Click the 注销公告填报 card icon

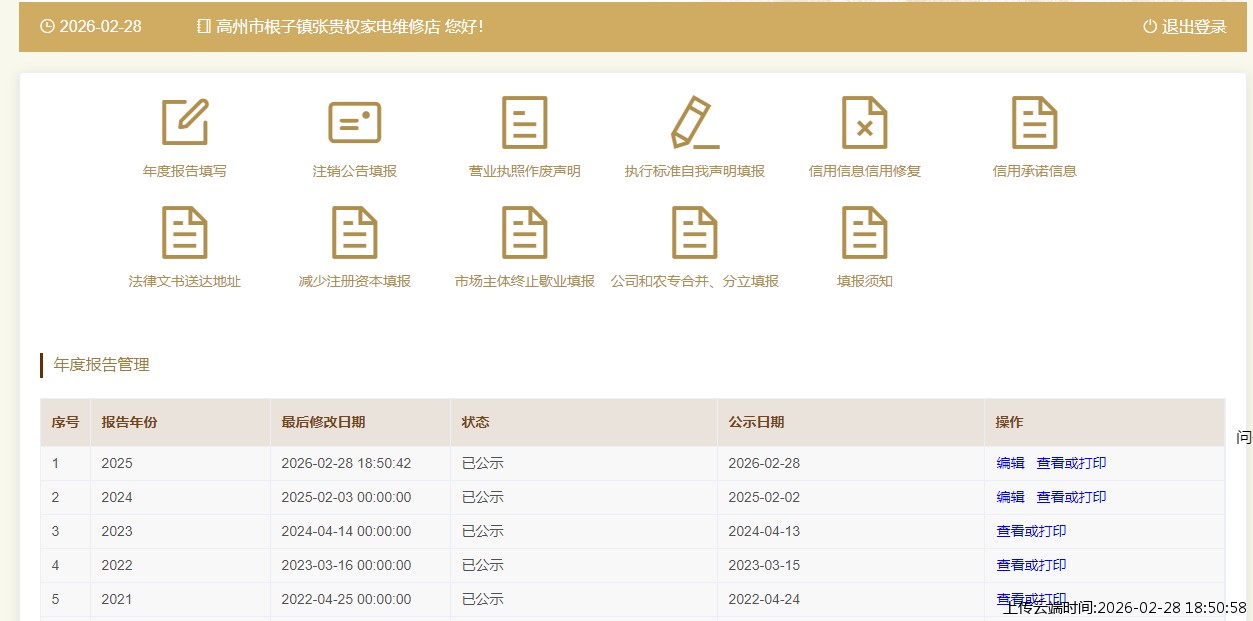coord(355,123)
